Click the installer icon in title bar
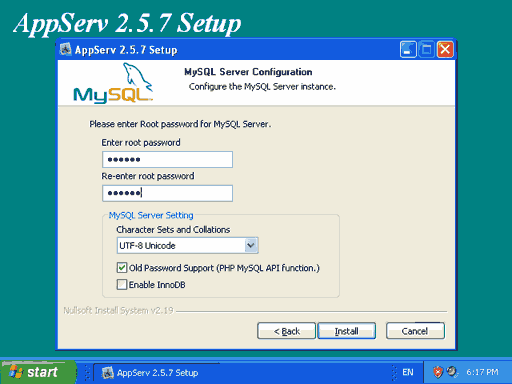The width and height of the screenshot is (512, 384). [x=65, y=49]
